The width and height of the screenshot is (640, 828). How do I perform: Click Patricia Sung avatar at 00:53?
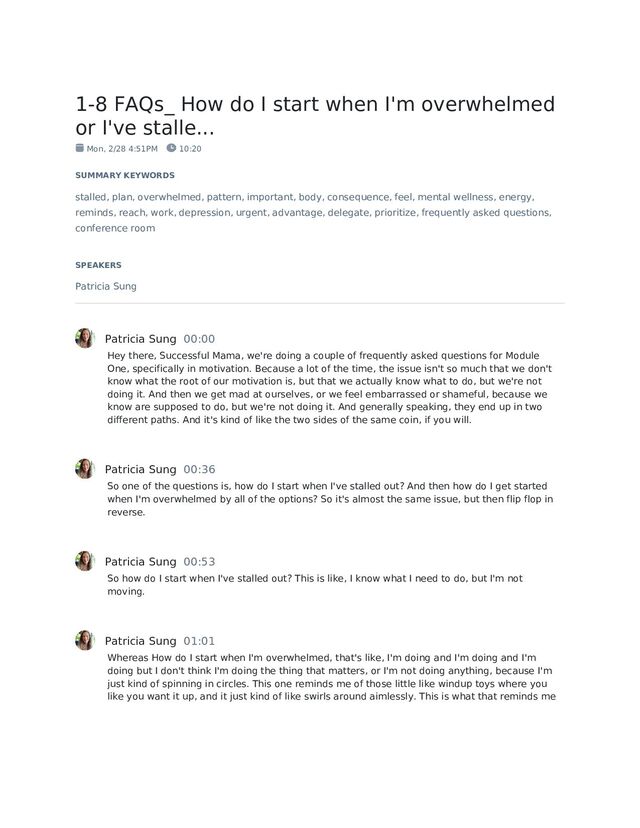[x=85, y=561]
